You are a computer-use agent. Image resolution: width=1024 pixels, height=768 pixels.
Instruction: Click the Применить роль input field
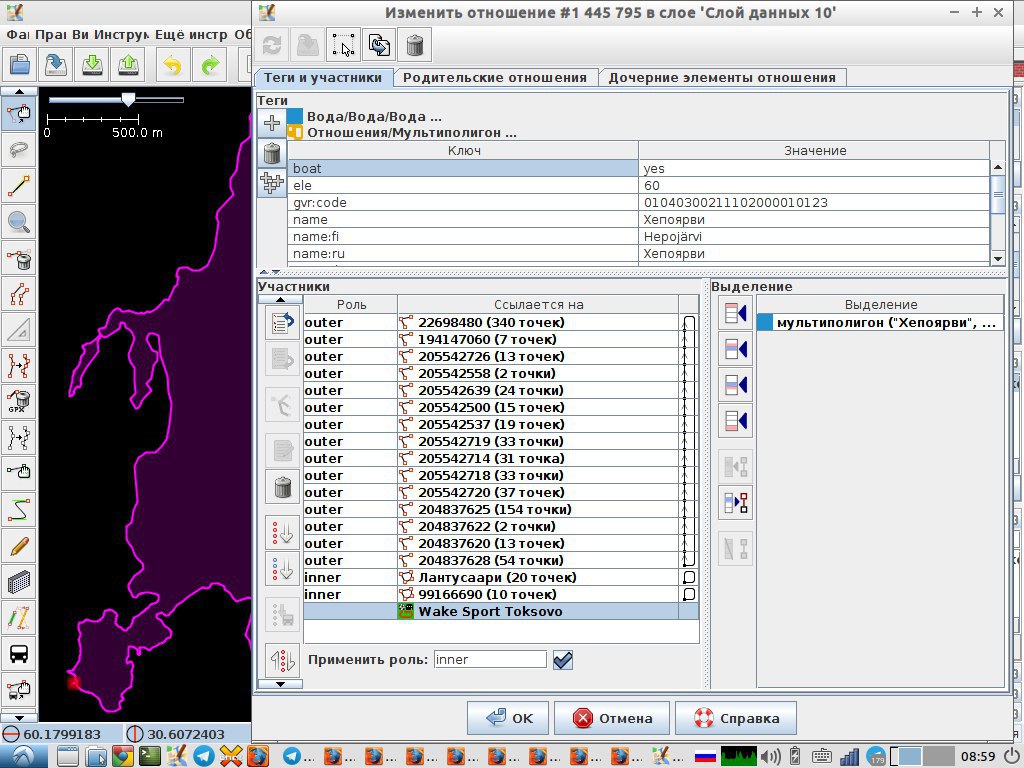490,660
